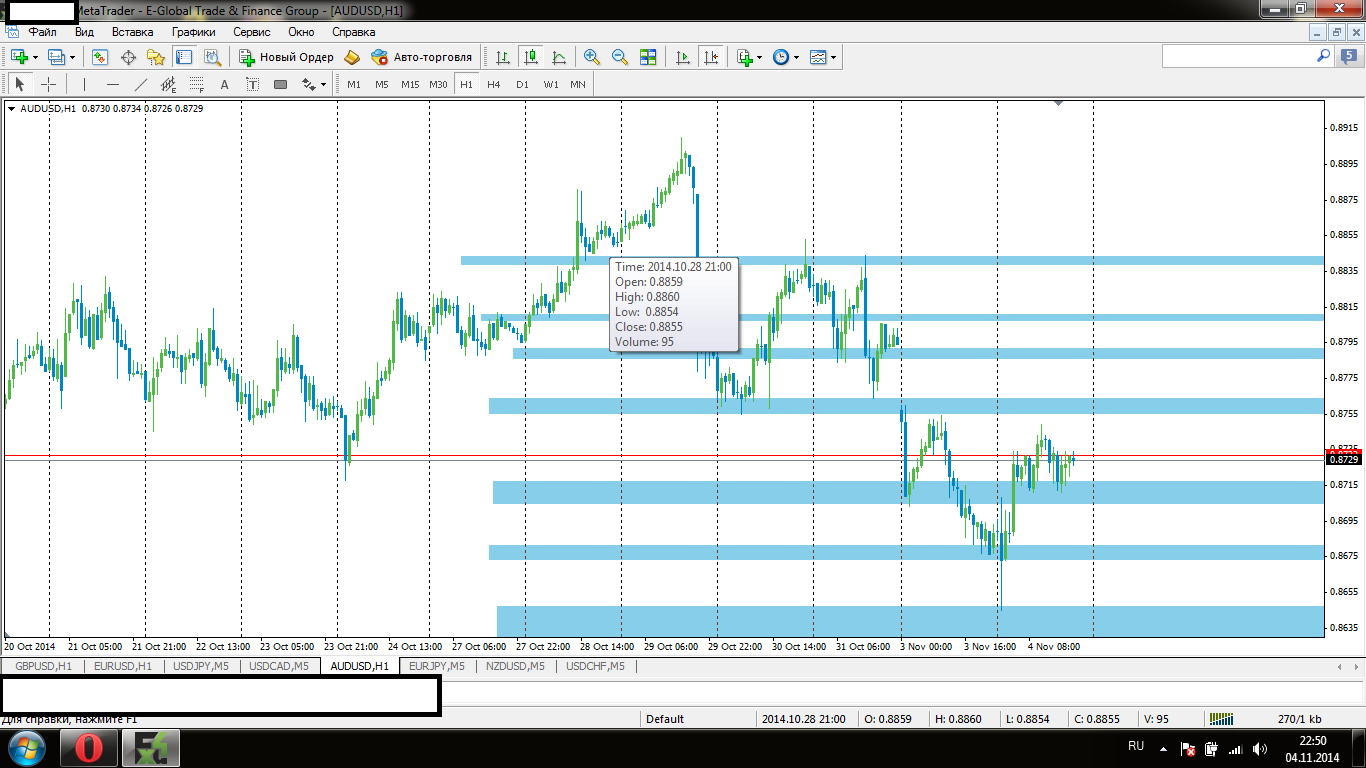1366x768 pixels.
Task: Open the Сервис menu
Action: (x=252, y=32)
